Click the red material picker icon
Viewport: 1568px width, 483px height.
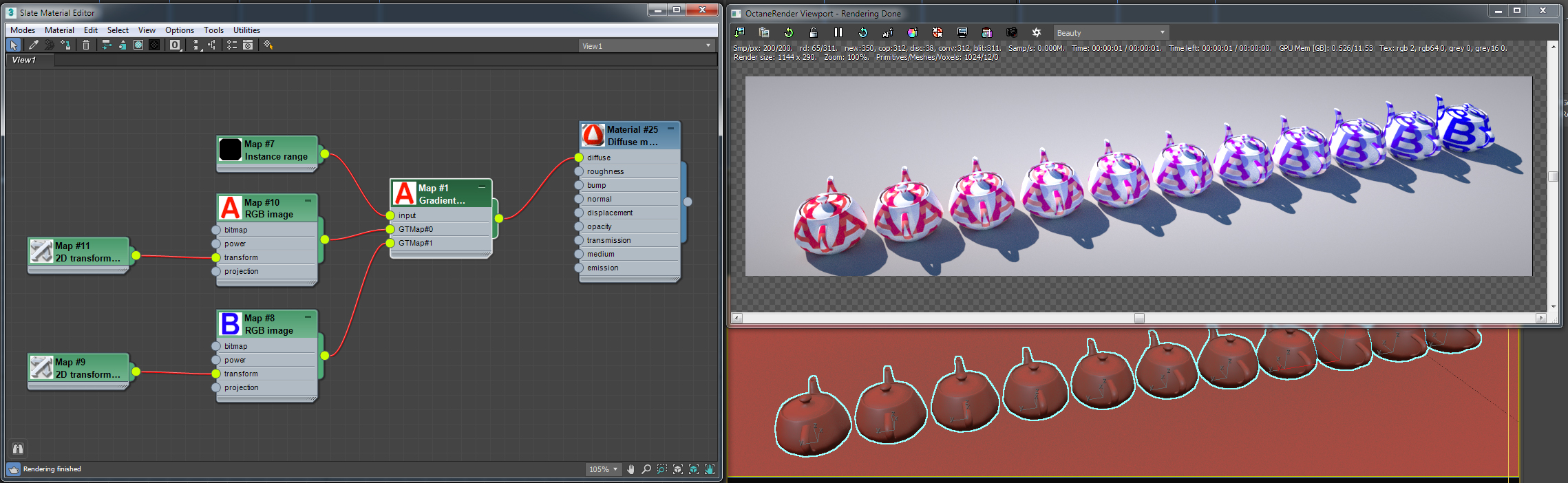tap(937, 32)
